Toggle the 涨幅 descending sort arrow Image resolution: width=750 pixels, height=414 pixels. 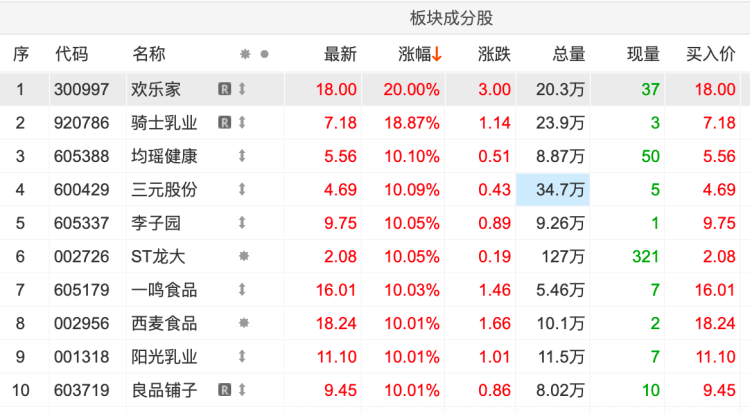click(x=436, y=54)
